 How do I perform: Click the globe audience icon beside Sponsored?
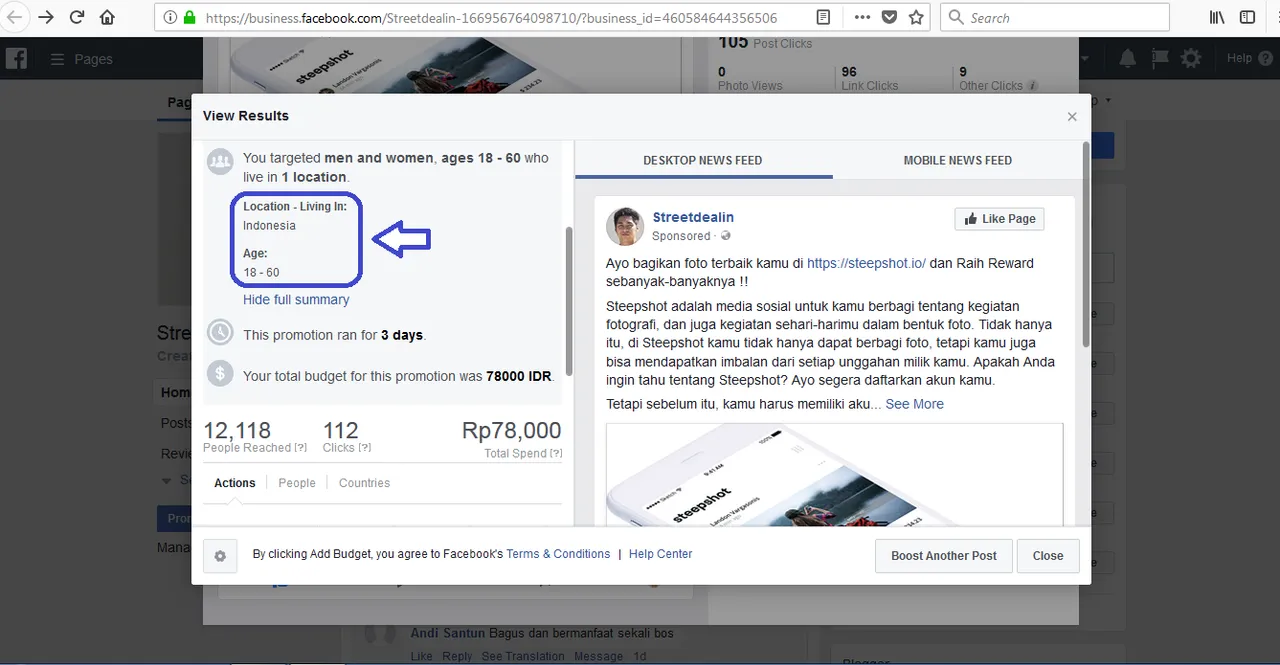click(x=726, y=236)
